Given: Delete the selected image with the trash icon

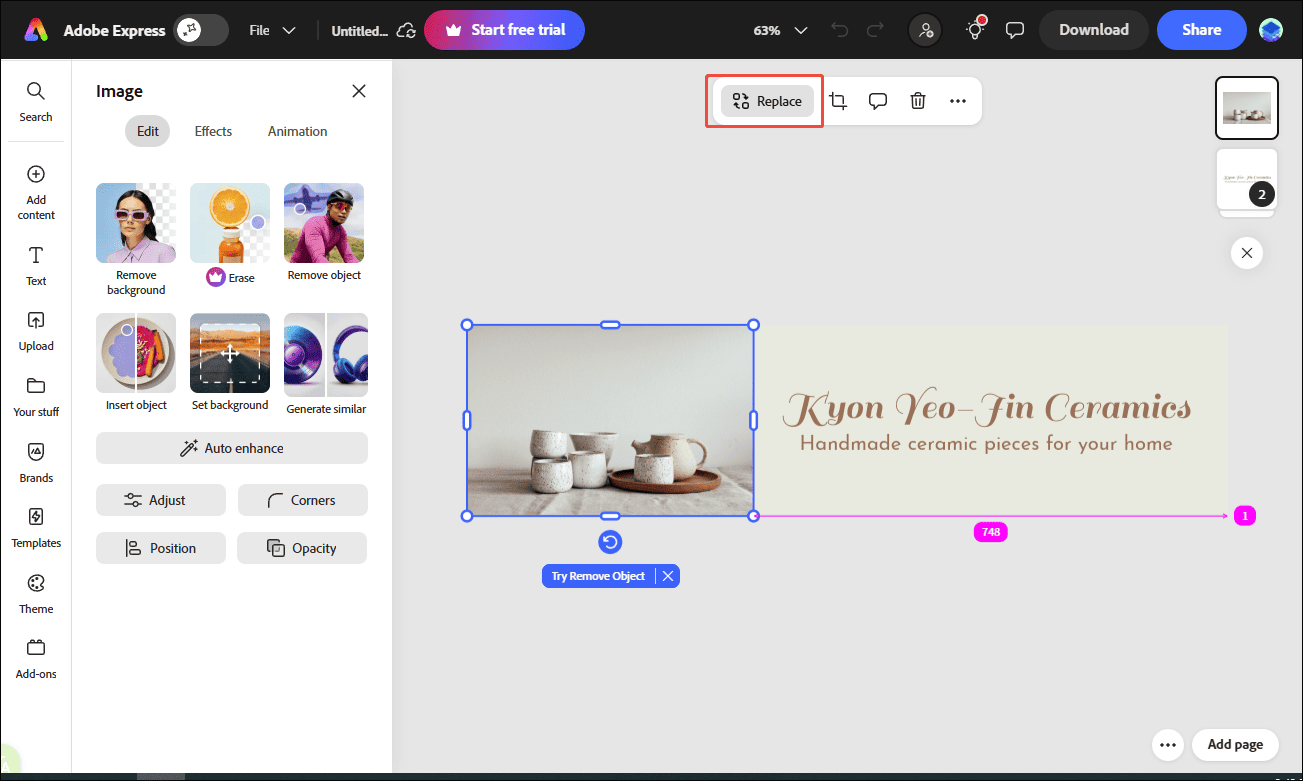Looking at the screenshot, I should click(917, 100).
